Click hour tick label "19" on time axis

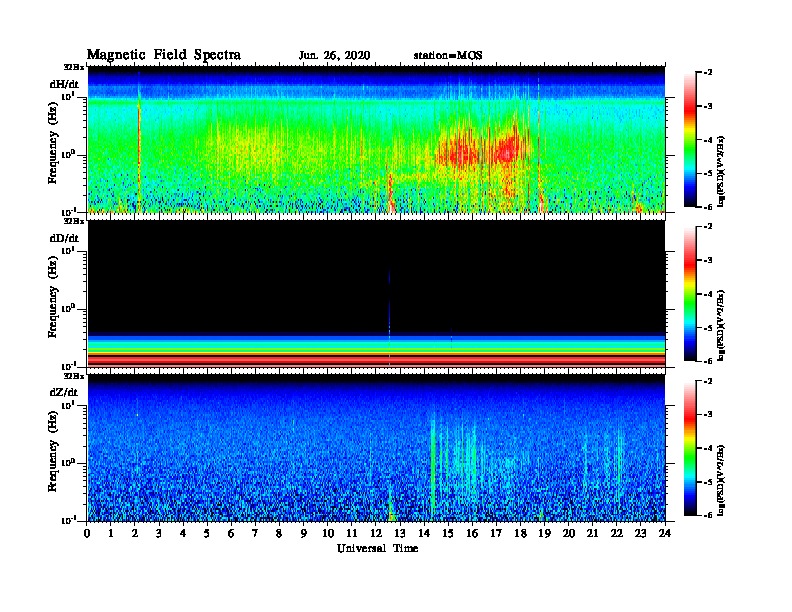click(x=544, y=533)
